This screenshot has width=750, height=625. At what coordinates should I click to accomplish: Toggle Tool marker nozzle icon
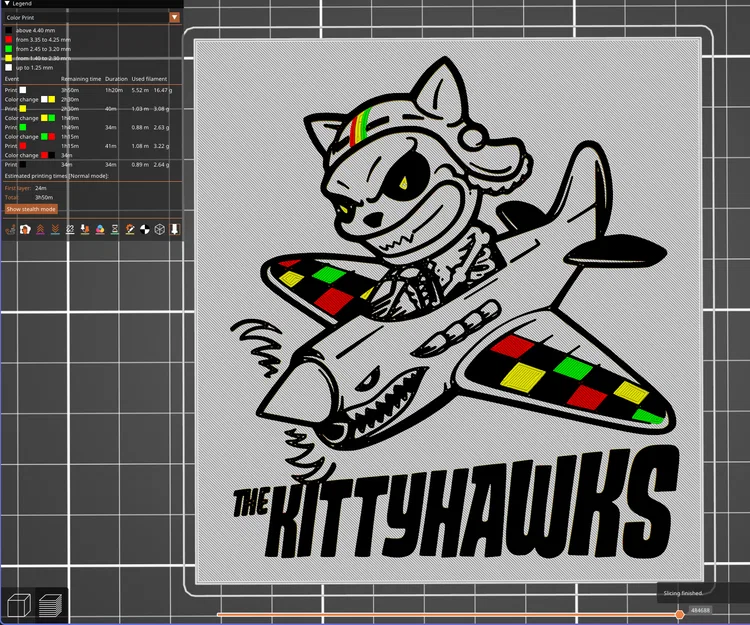point(175,230)
